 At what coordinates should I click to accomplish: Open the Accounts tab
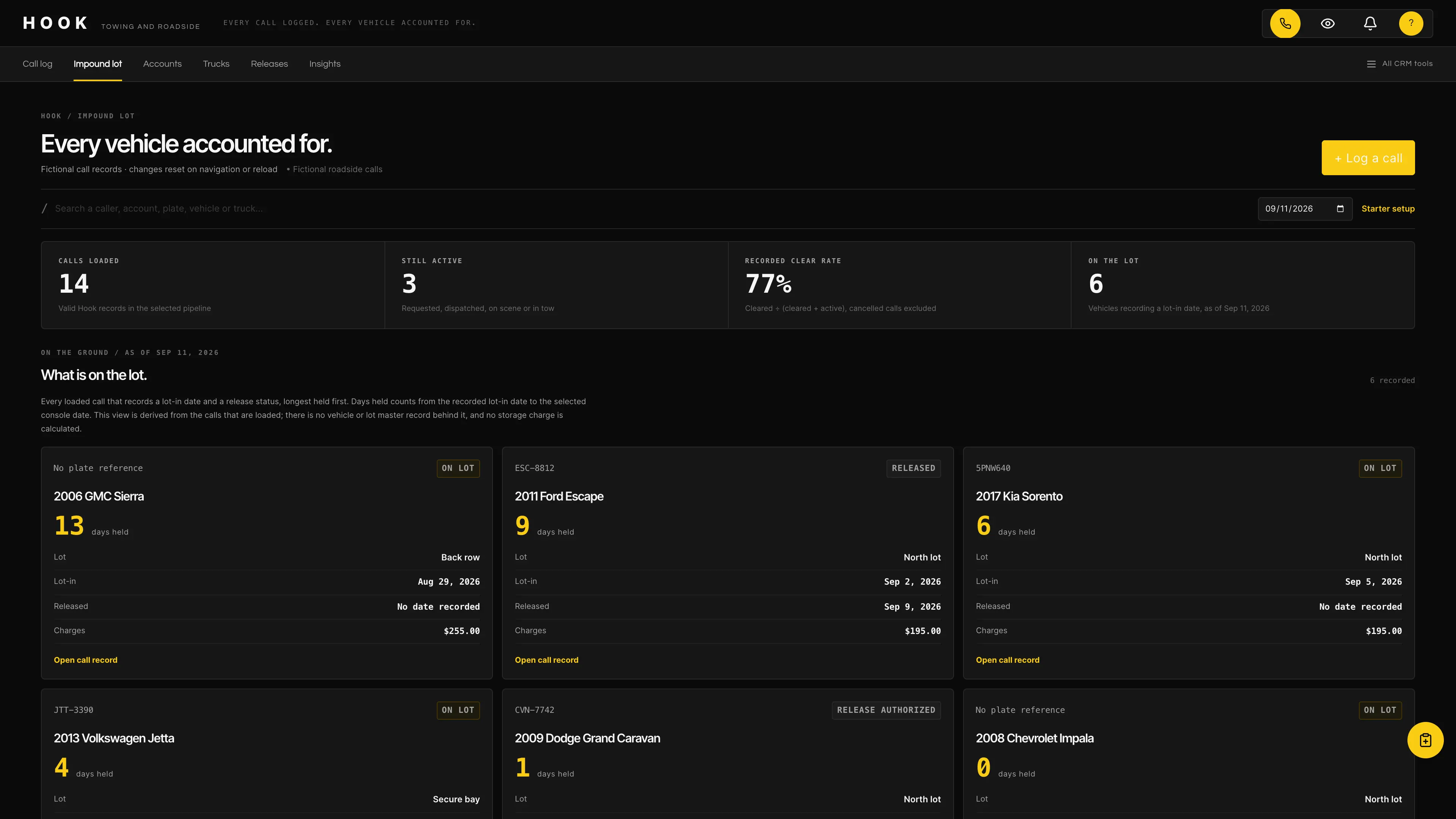pos(162,64)
